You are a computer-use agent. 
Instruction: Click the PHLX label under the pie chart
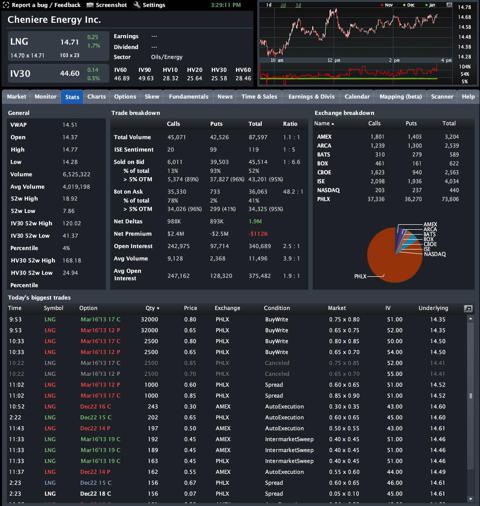coord(360,277)
